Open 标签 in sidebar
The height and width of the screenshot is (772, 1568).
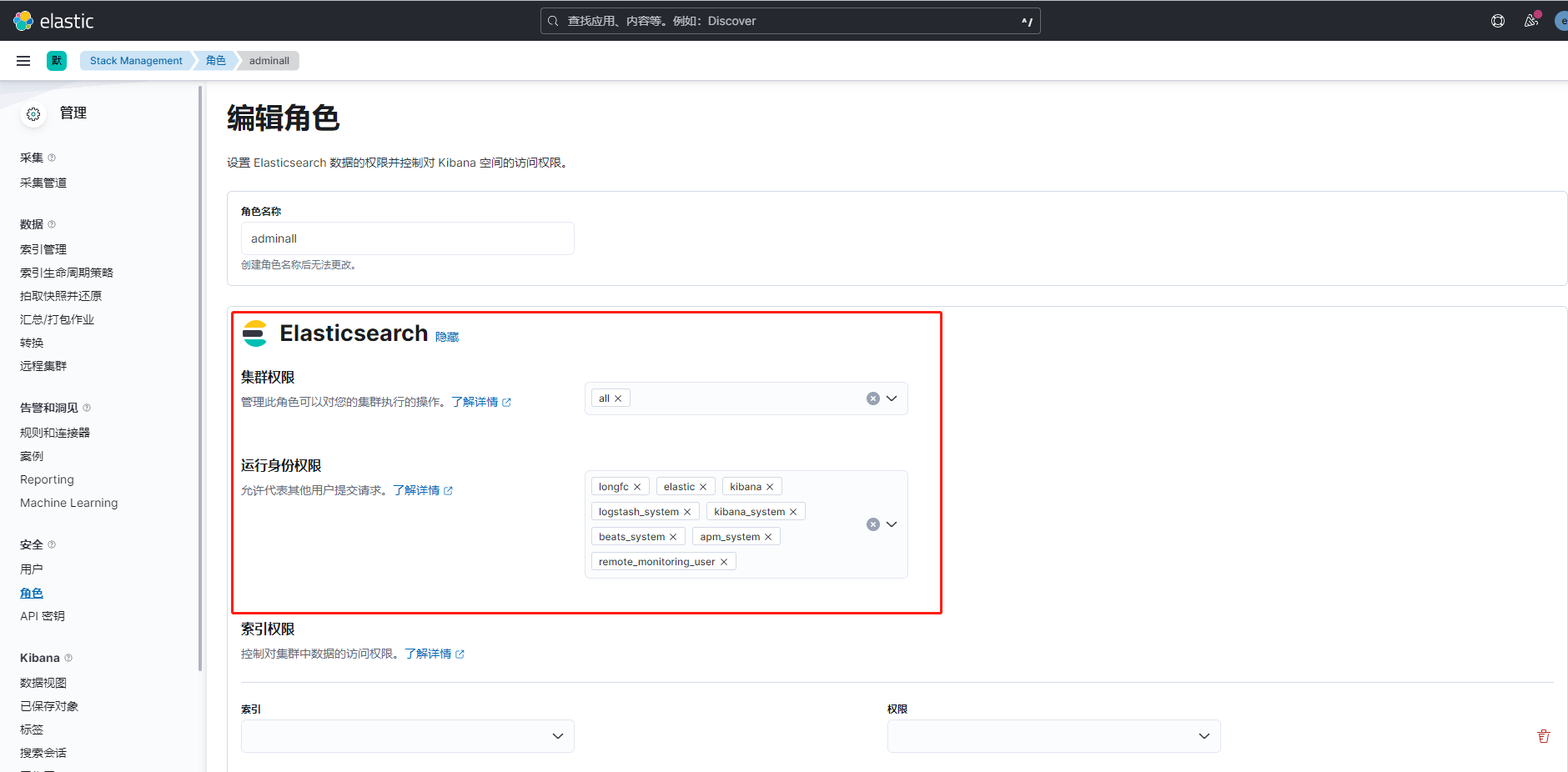click(32, 729)
